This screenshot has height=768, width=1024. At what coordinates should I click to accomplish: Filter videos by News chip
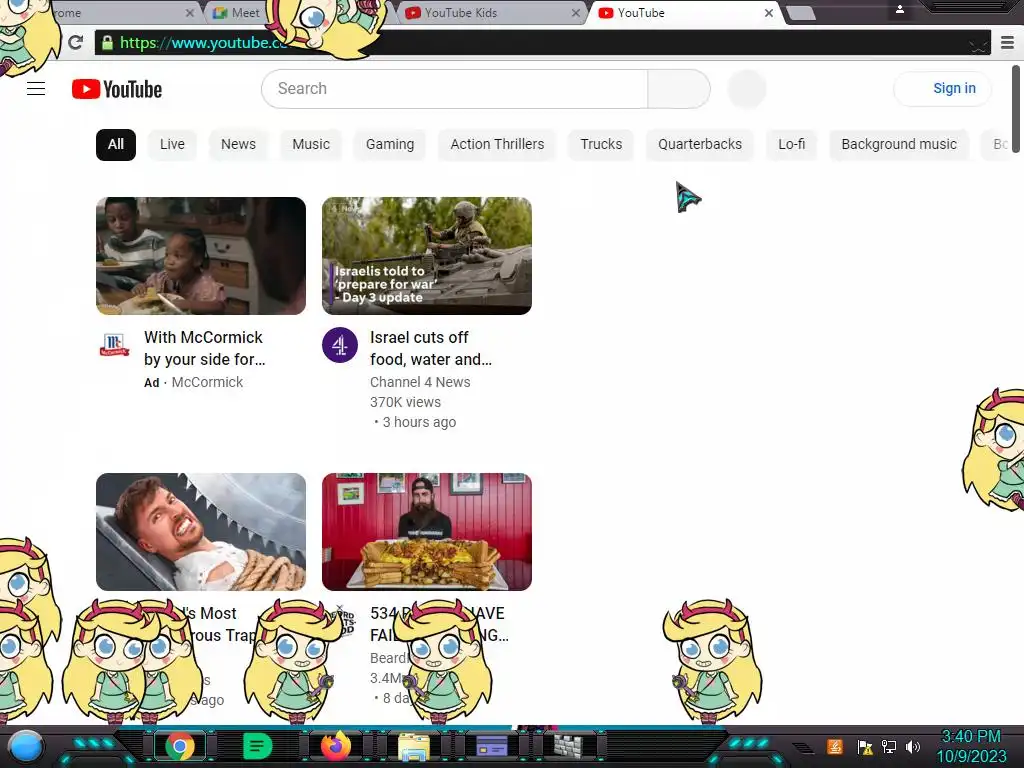click(238, 144)
